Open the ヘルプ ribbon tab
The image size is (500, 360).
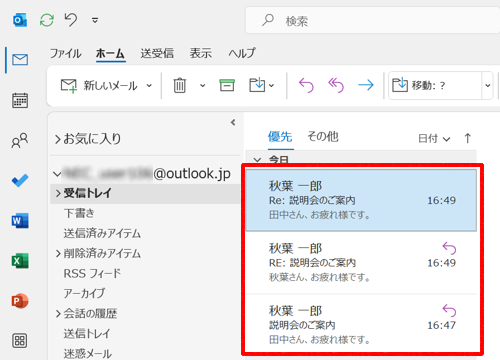242,53
